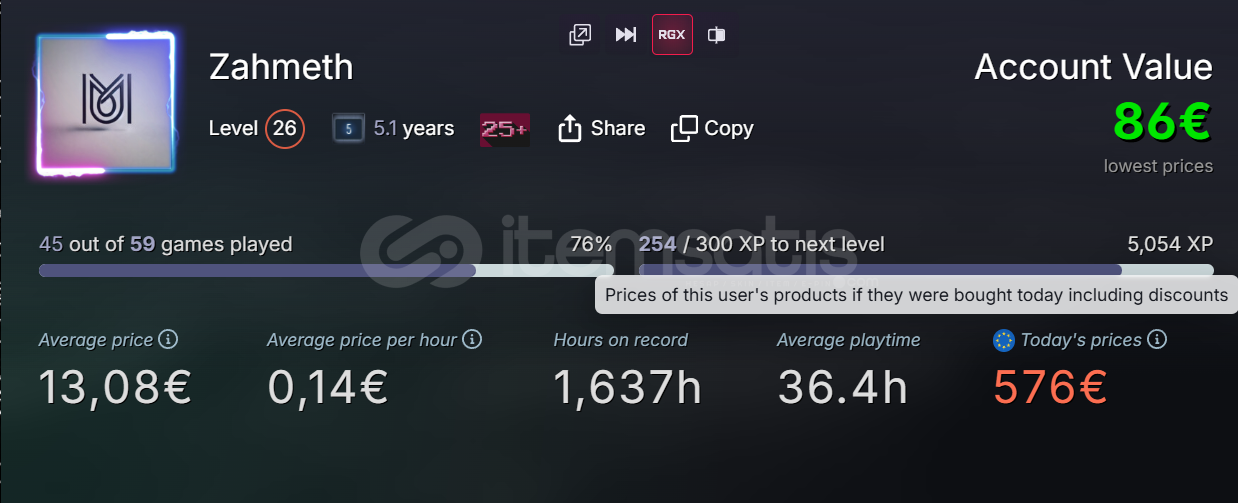Click the Zahmeth profile avatar
Screen dimensions: 1238x503
click(x=106, y=104)
